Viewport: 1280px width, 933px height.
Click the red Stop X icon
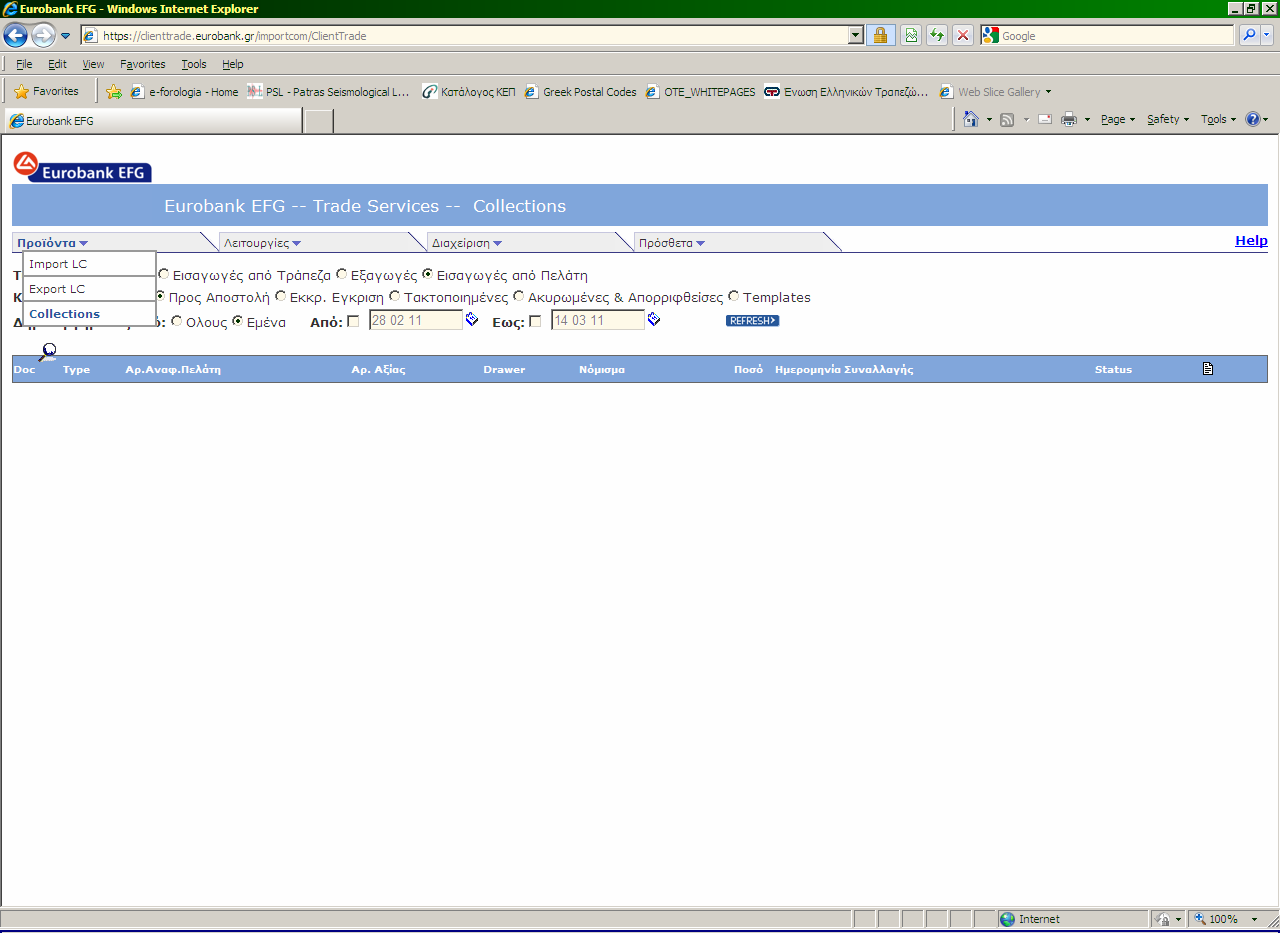click(963, 36)
